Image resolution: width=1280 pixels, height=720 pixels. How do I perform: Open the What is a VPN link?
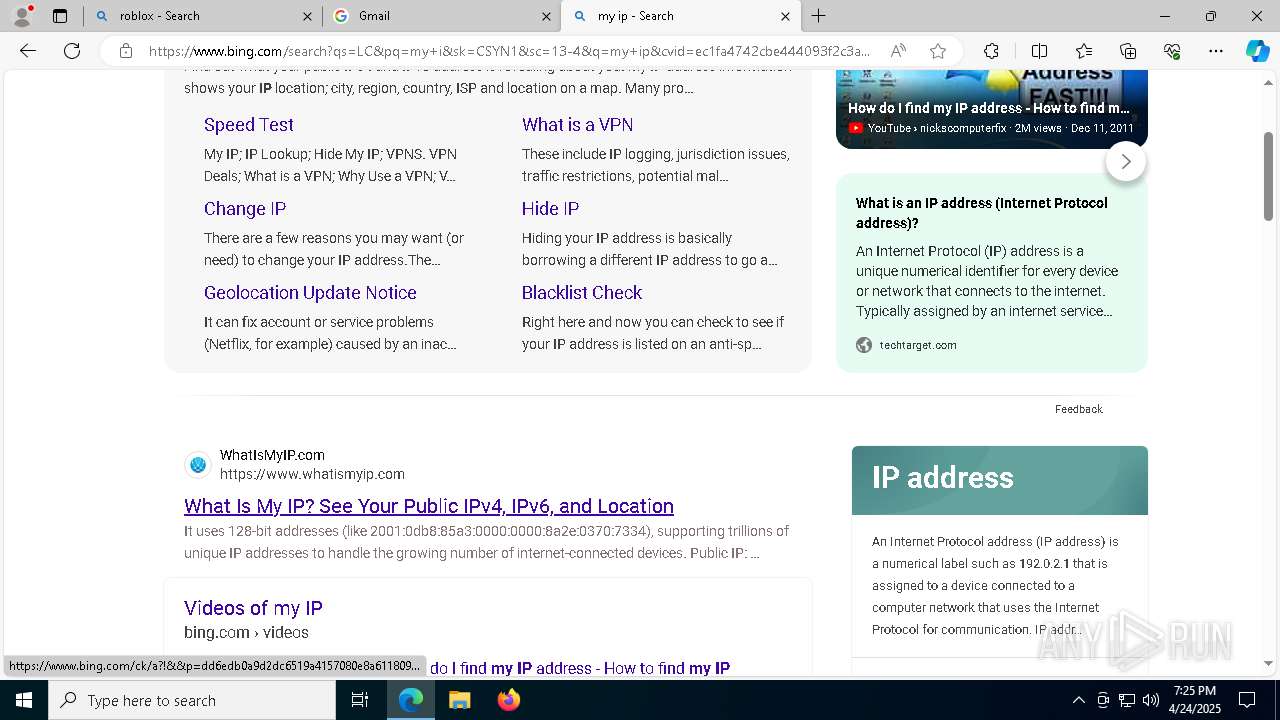click(577, 125)
